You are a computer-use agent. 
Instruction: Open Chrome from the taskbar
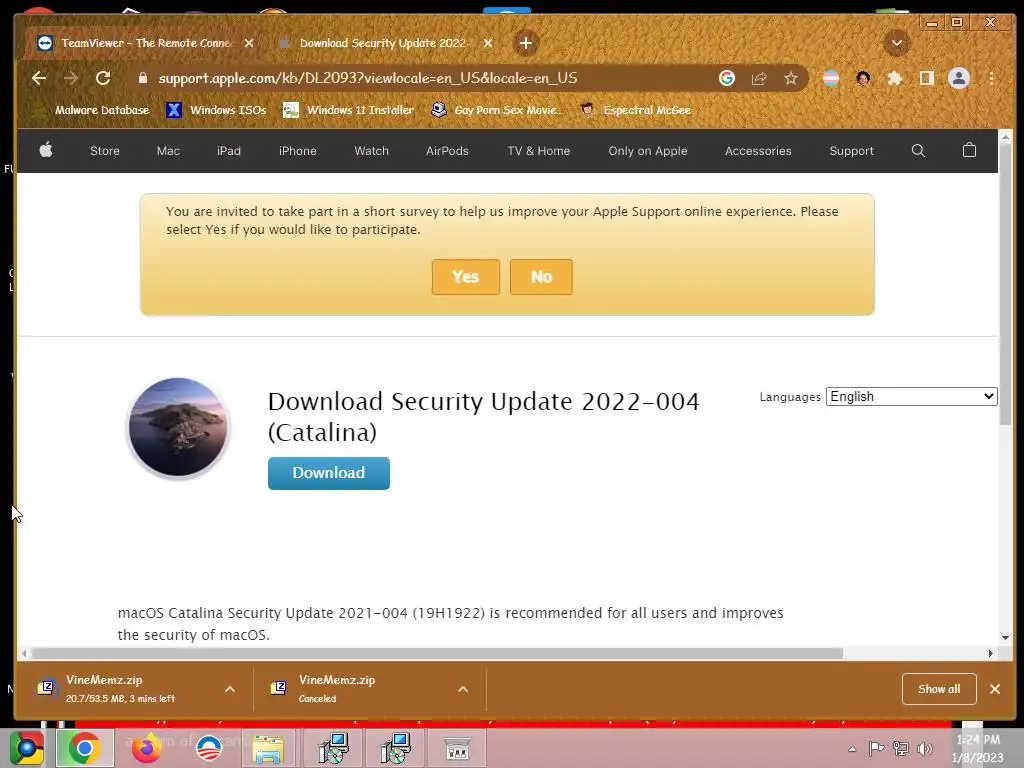tap(84, 748)
